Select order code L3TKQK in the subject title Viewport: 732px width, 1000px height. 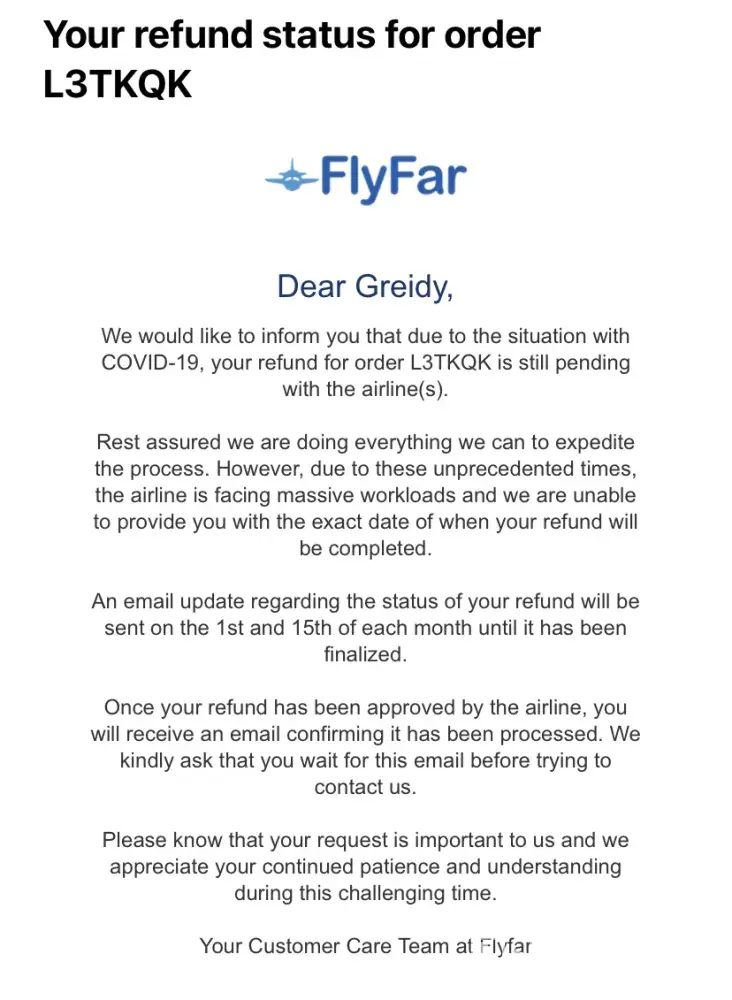coord(117,84)
